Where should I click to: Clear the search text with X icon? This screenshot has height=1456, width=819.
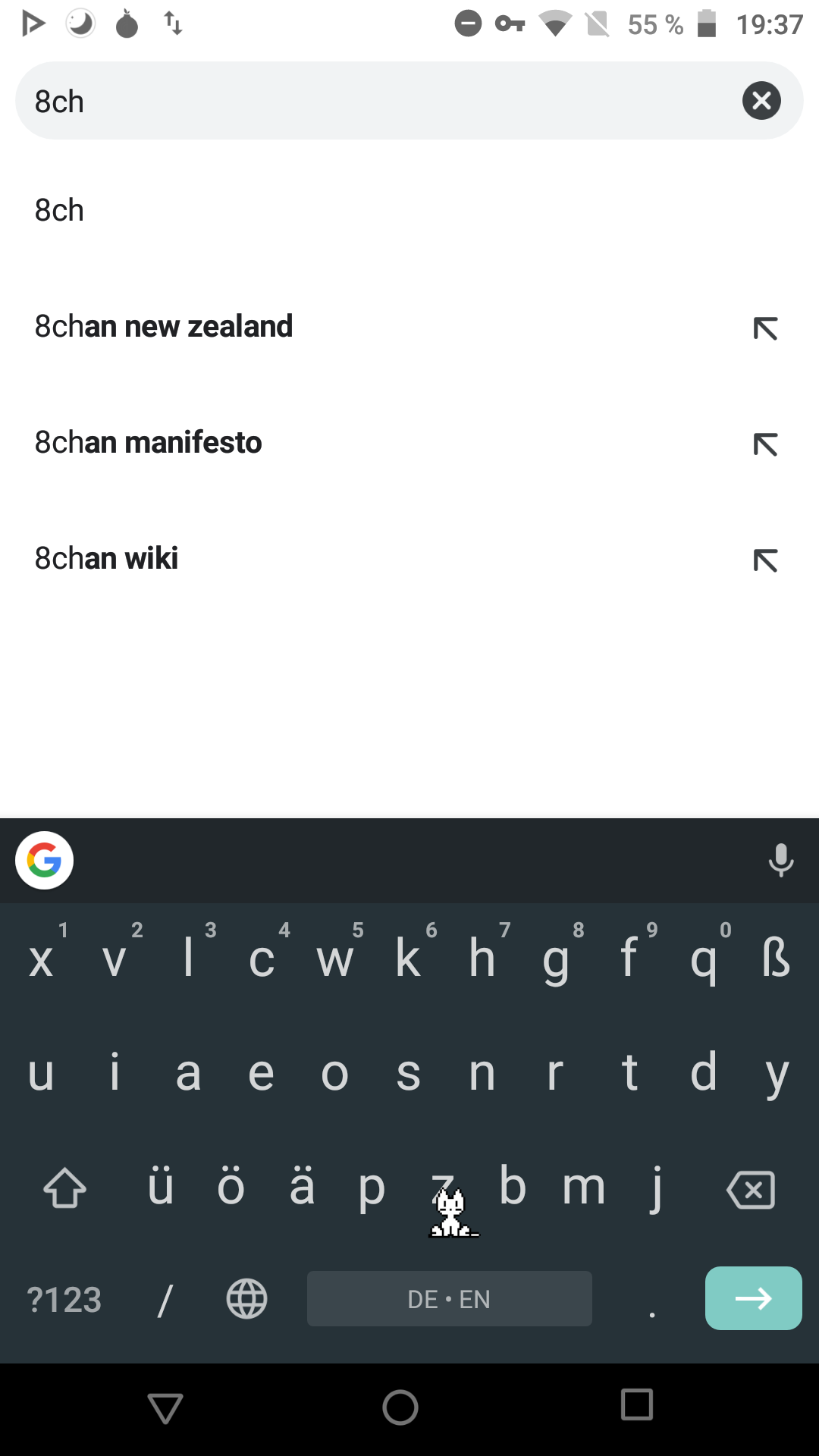point(761,101)
